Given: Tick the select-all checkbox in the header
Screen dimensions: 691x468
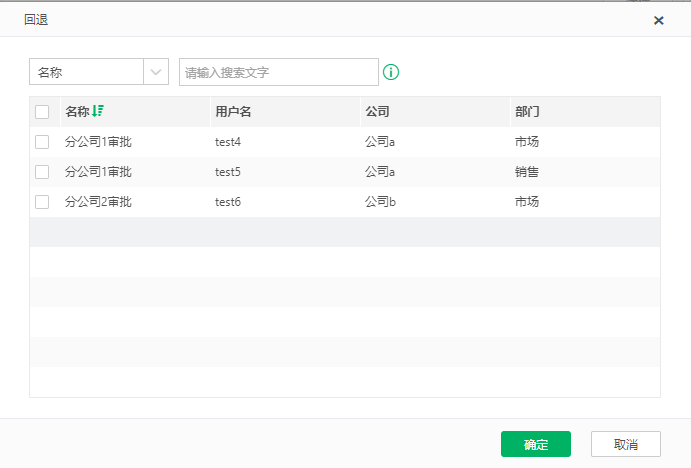Looking at the screenshot, I should click(x=42, y=112).
